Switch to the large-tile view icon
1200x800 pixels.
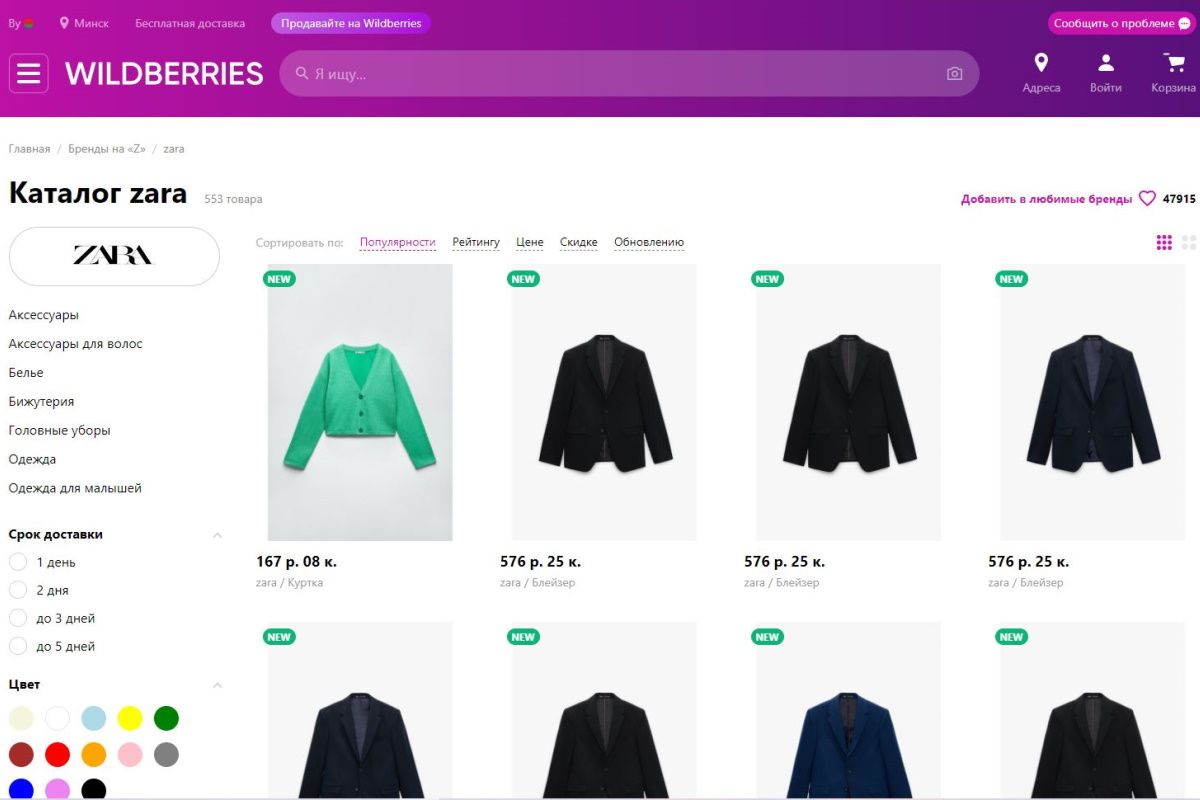[x=1189, y=242]
